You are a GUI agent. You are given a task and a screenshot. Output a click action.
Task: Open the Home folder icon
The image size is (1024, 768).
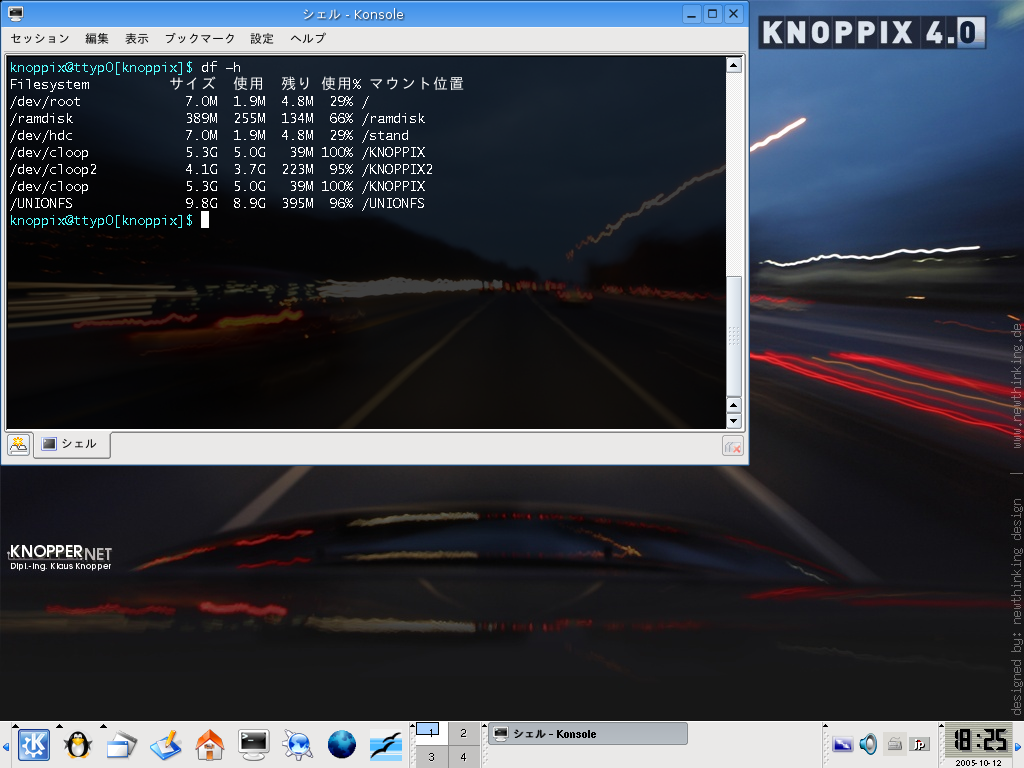pos(210,745)
